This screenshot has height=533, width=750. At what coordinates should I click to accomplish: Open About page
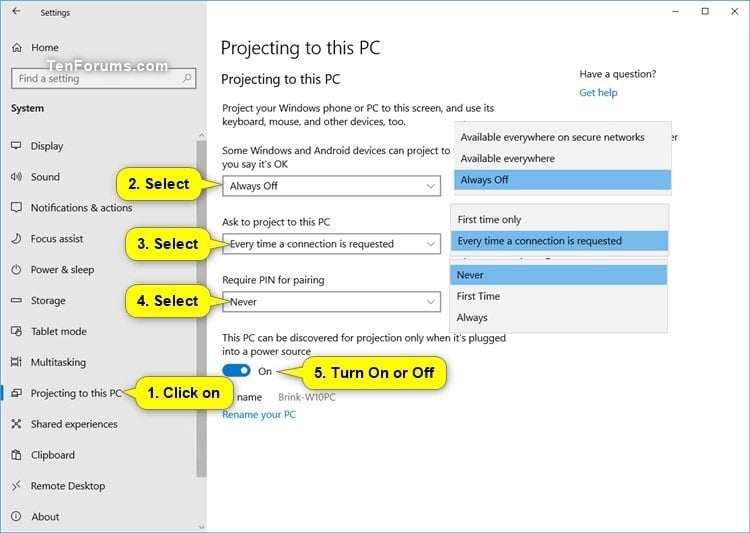pos(45,517)
